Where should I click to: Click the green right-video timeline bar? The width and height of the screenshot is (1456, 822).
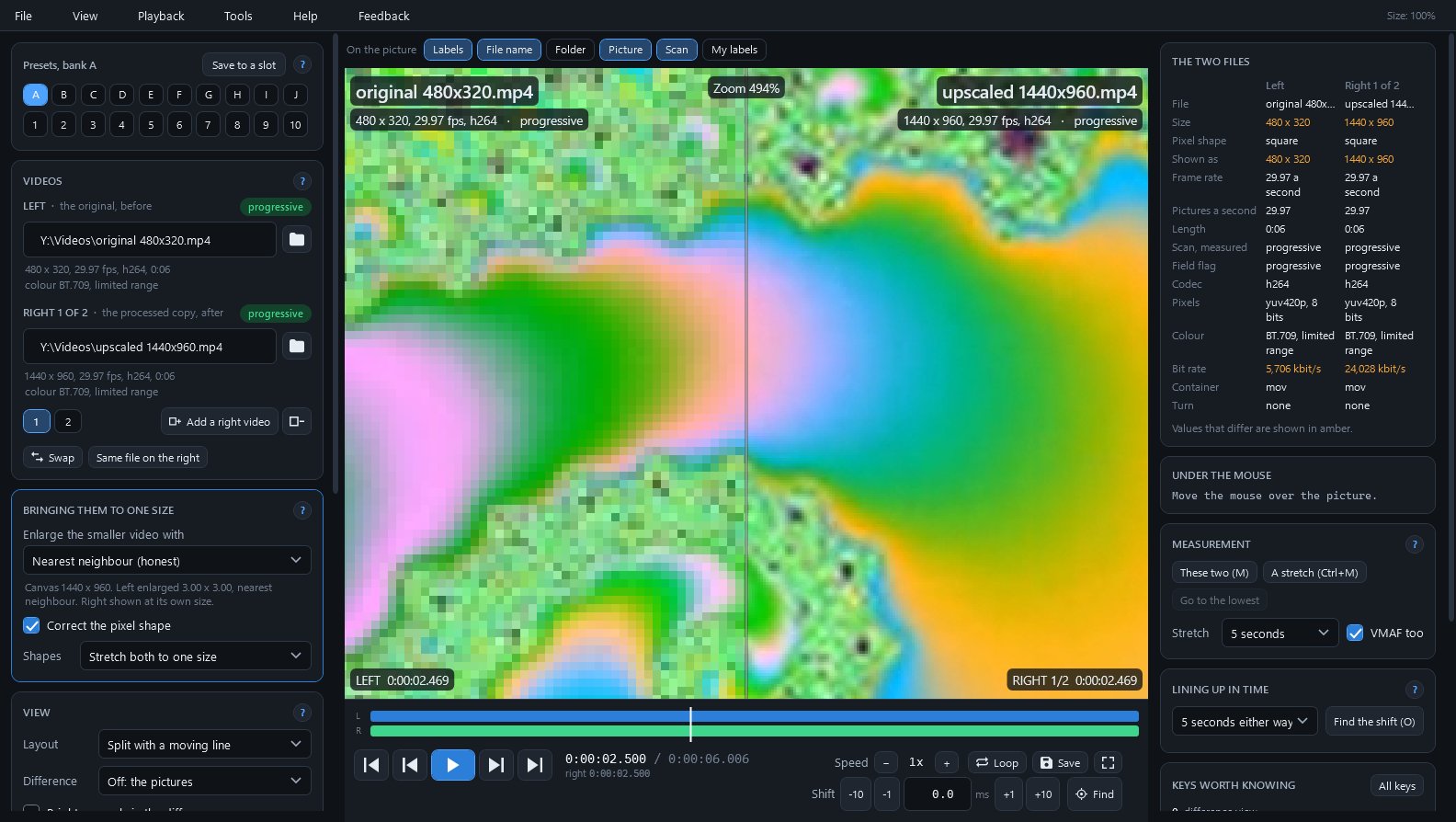pyautogui.click(x=755, y=731)
